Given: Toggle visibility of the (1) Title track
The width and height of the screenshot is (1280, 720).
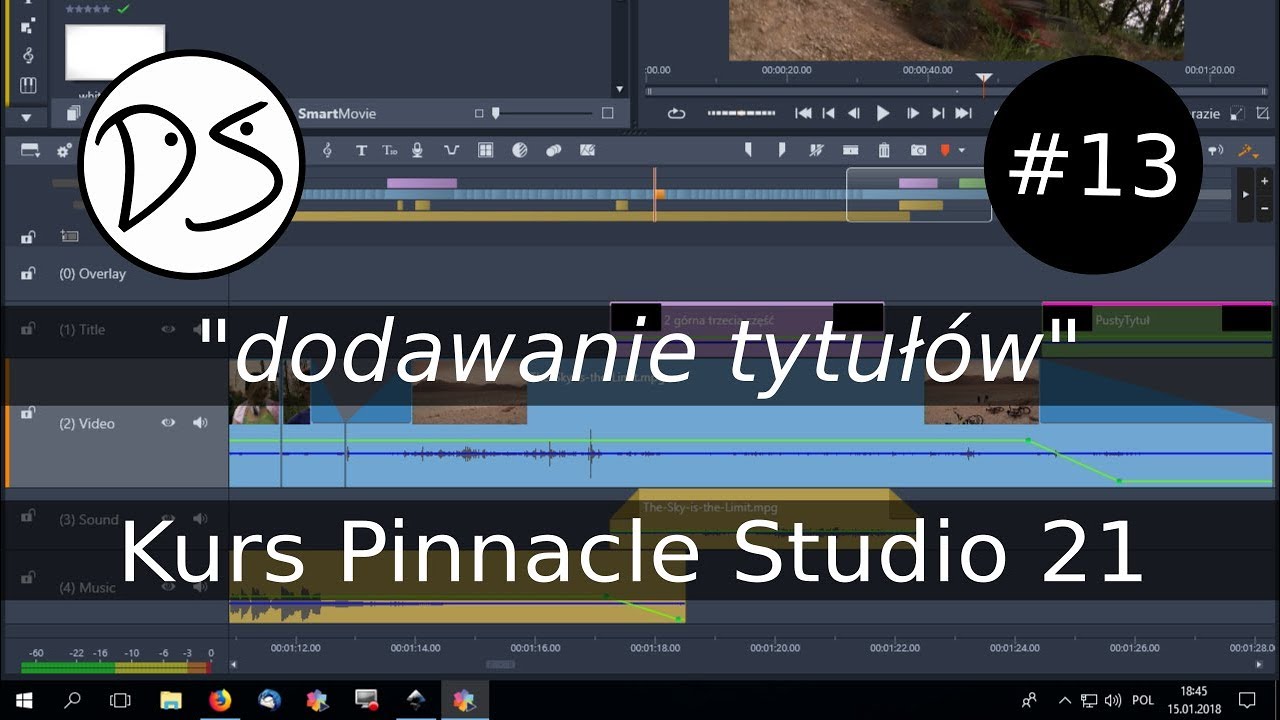Looking at the screenshot, I should click(168, 329).
